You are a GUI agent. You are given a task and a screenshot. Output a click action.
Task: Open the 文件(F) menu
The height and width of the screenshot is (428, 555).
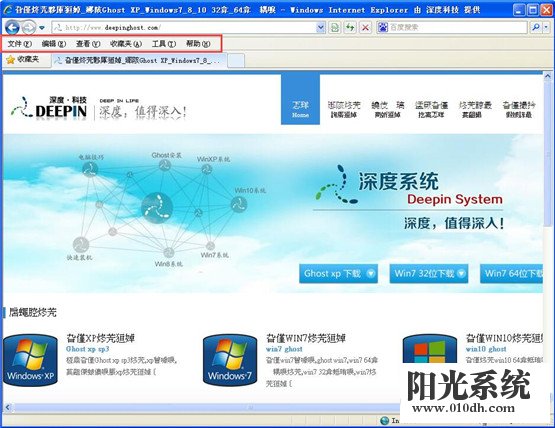click(19, 44)
